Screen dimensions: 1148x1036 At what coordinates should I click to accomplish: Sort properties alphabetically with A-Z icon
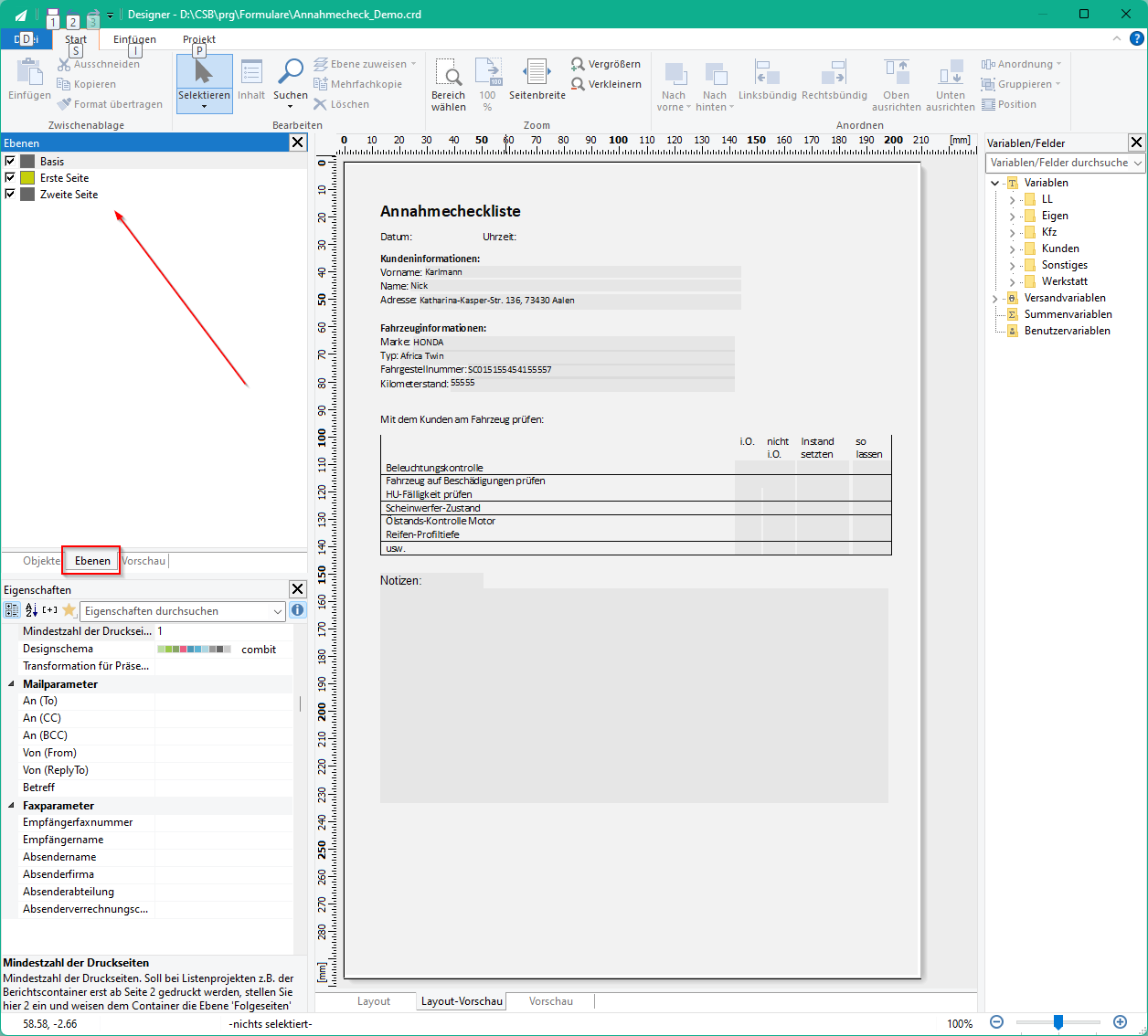click(x=31, y=610)
